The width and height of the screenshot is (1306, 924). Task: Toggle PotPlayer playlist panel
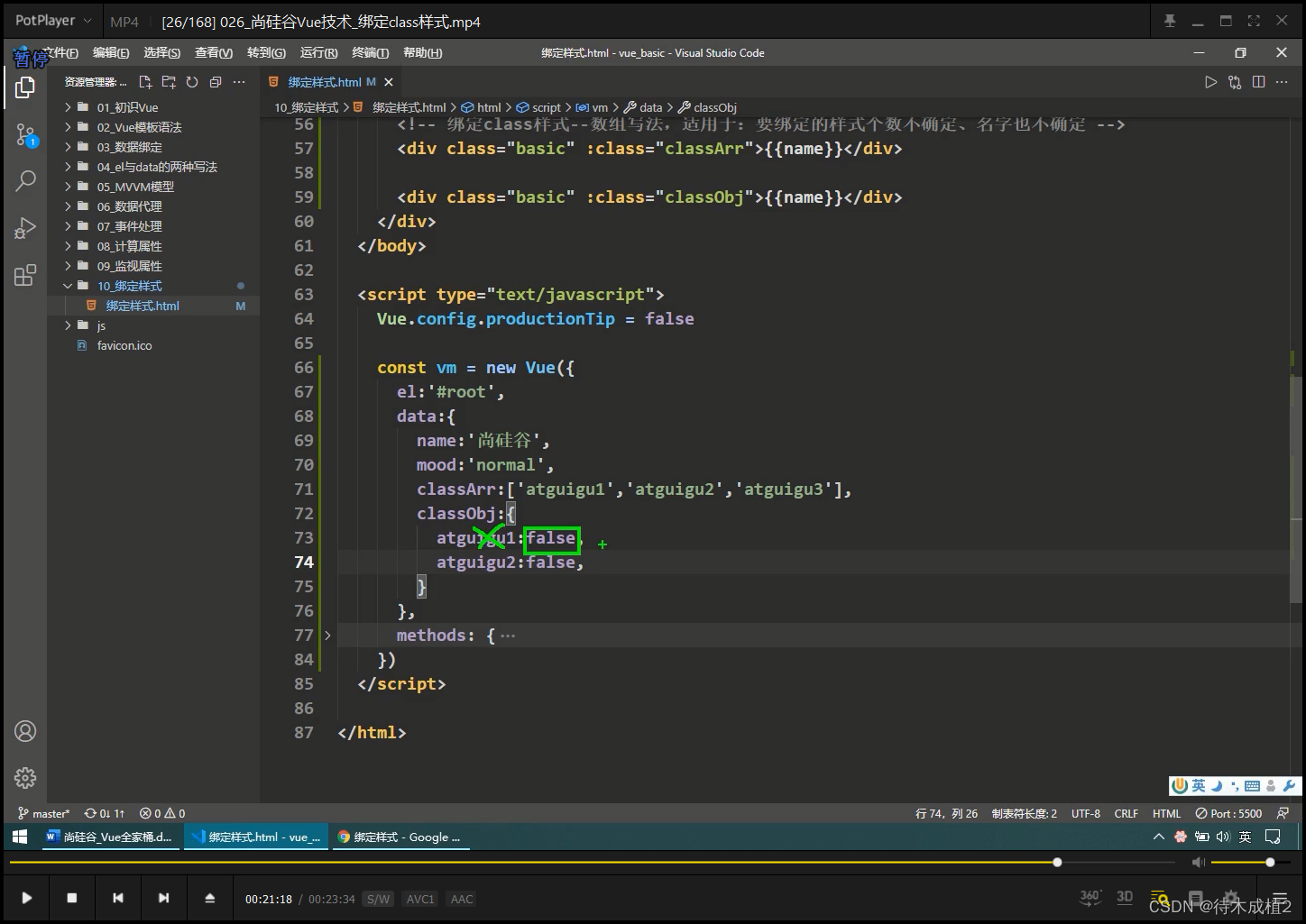point(1279,898)
